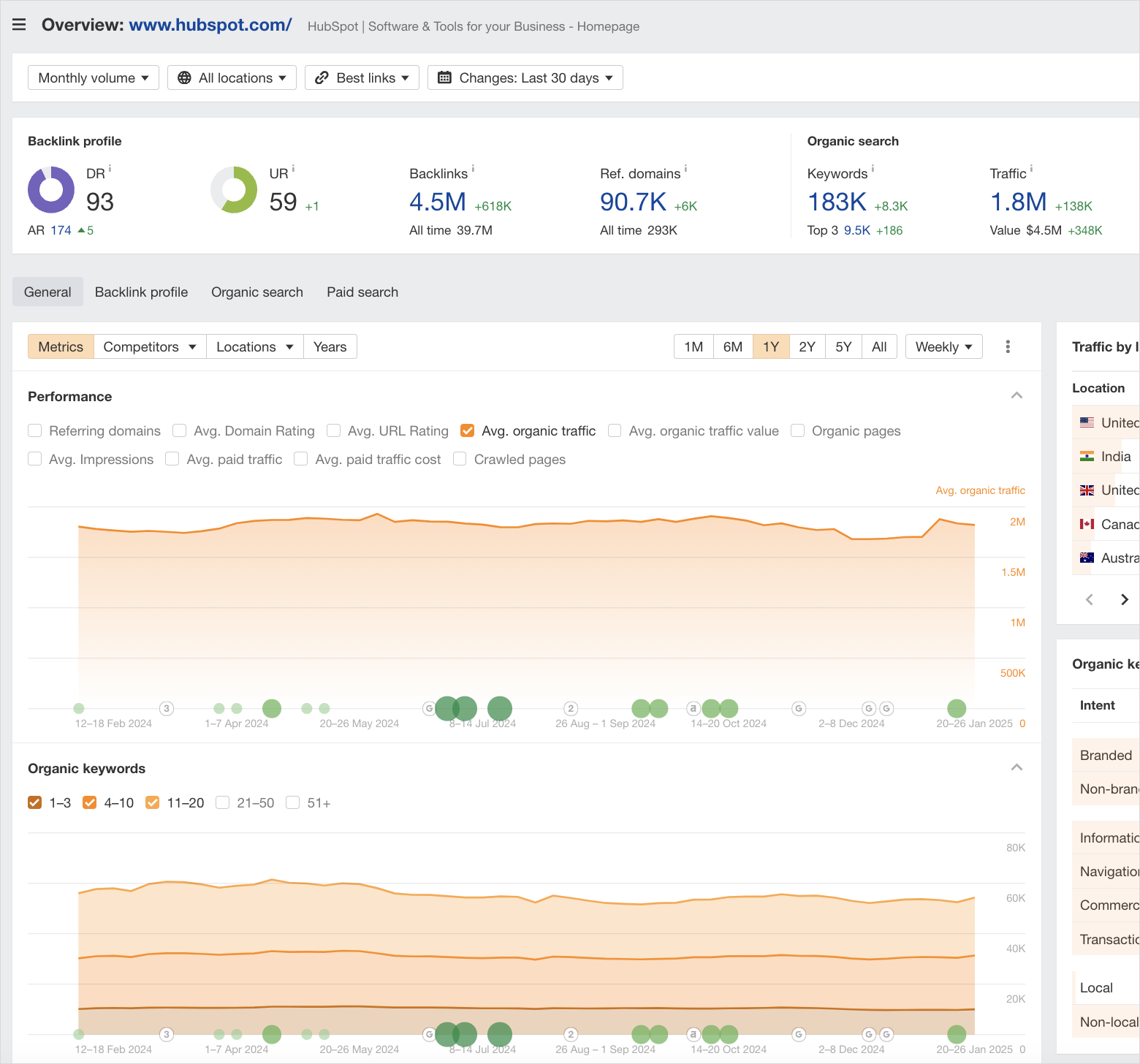Enable Avg. organic traffic value metric
This screenshot has height=1064, width=1140.
615,430
